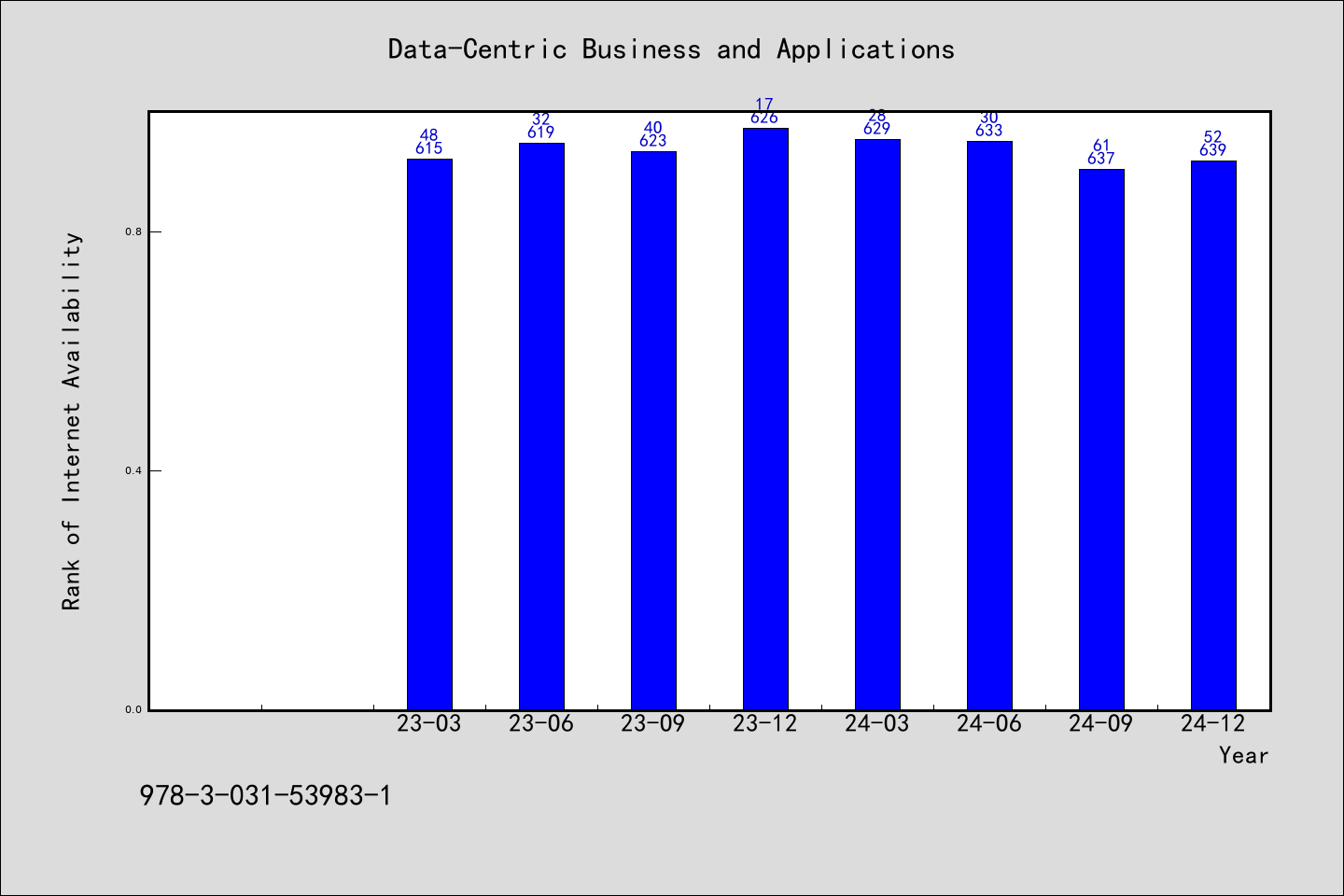Click the x-axis tick label 24-03
1344x896 pixels.
pos(877,723)
